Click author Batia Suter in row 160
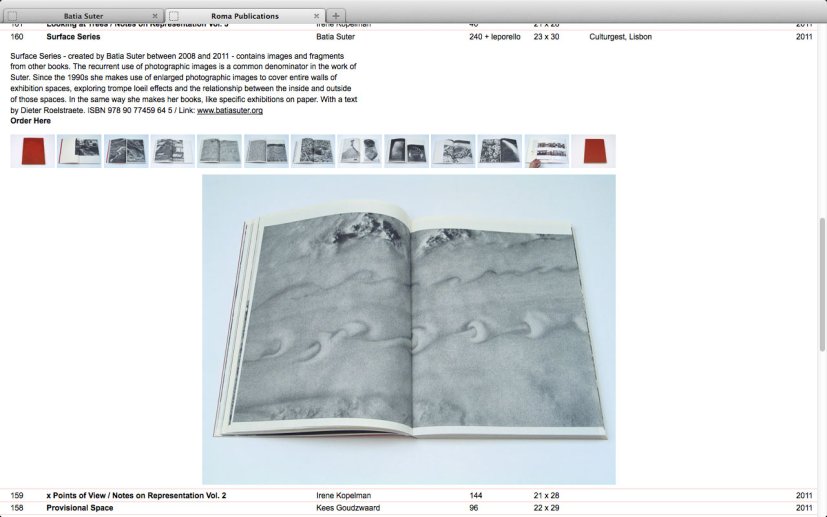The width and height of the screenshot is (827, 517). coord(335,37)
